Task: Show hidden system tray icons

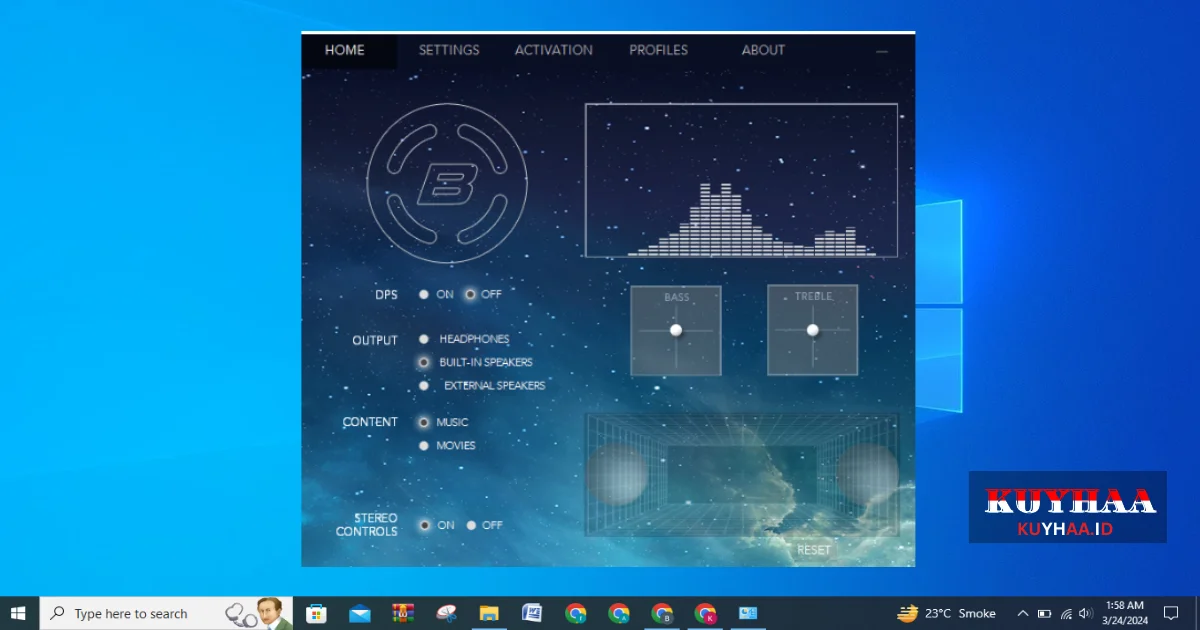Action: [x=1022, y=613]
